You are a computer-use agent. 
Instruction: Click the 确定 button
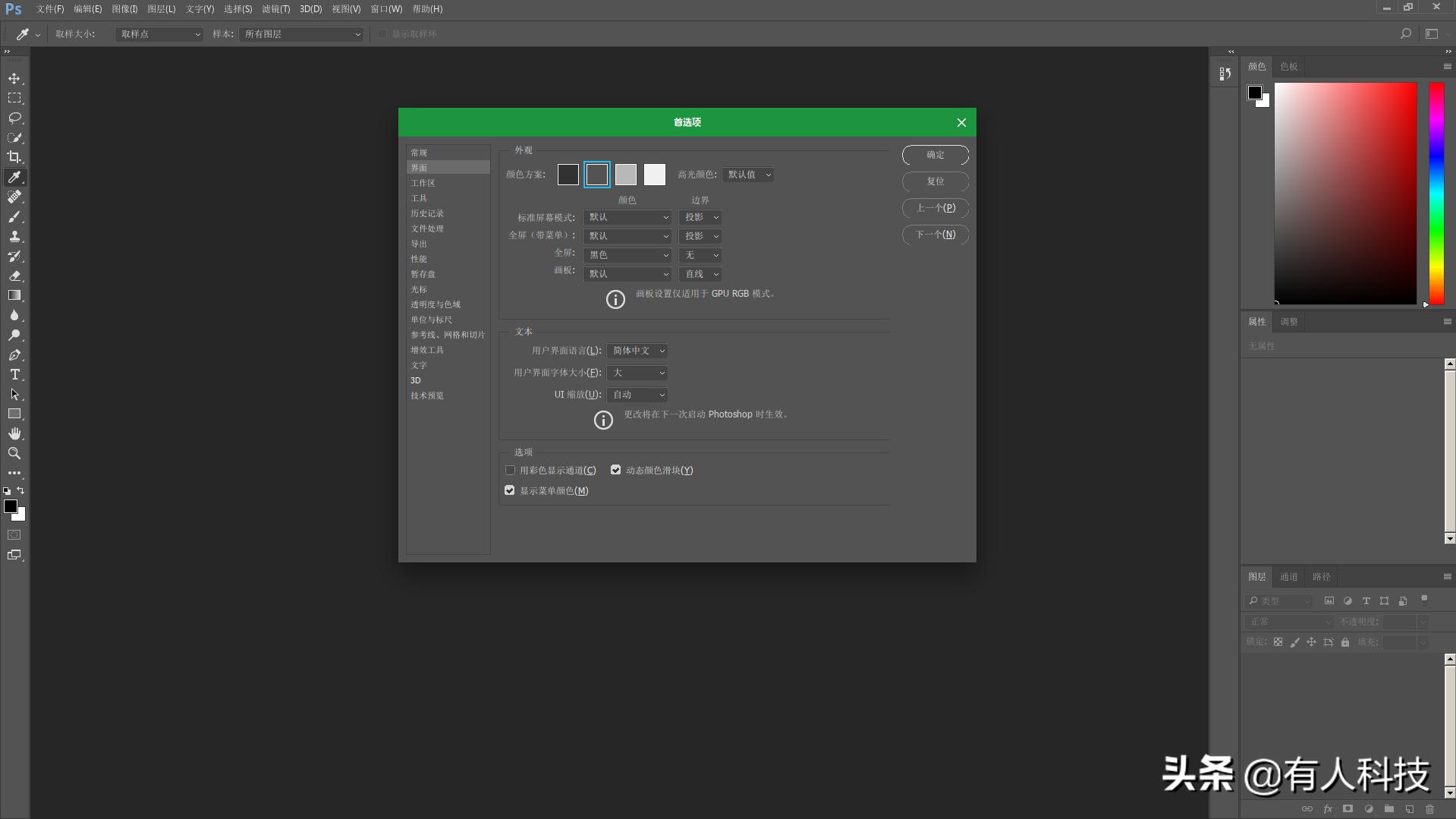point(935,155)
